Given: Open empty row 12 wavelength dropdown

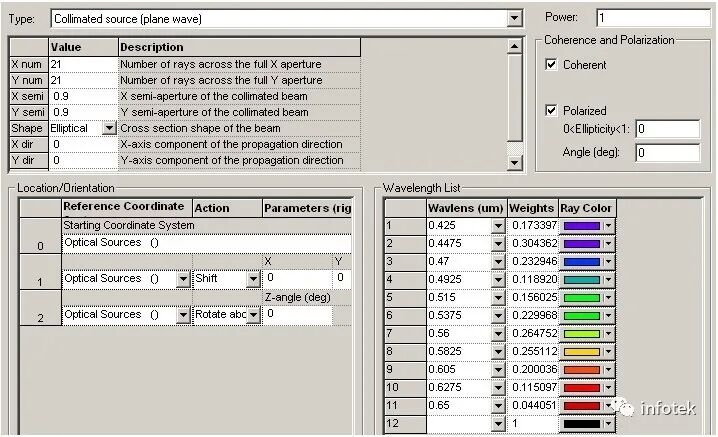Looking at the screenshot, I should coord(498,424).
